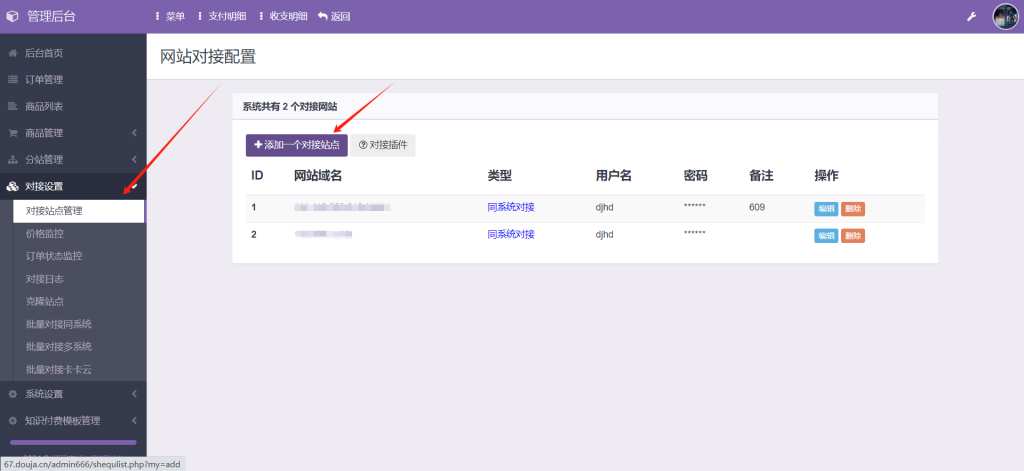
Task: Click the cart icon beside 商品管理
Action: point(12,133)
